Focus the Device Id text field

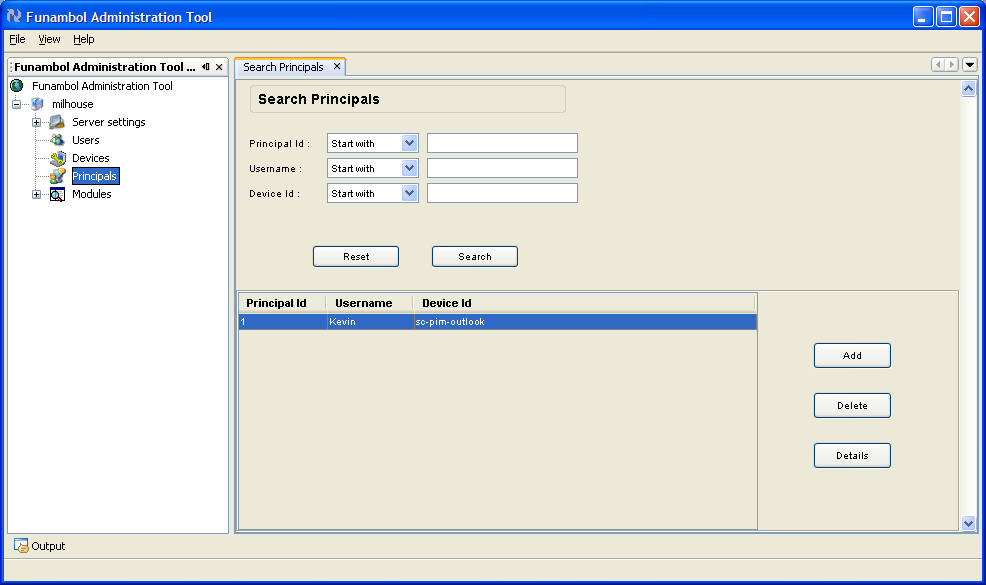(x=502, y=193)
